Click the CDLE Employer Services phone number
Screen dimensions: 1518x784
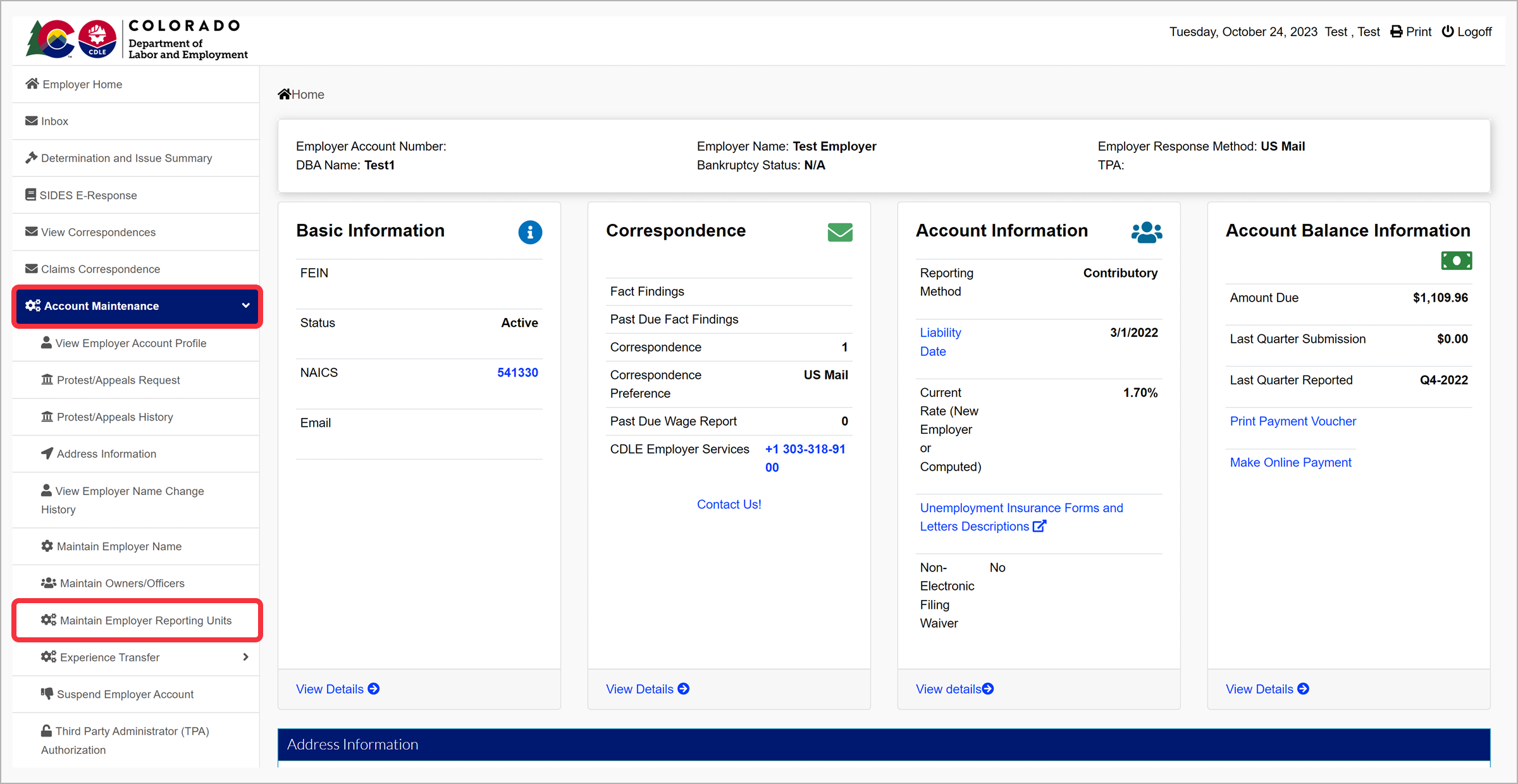point(805,458)
